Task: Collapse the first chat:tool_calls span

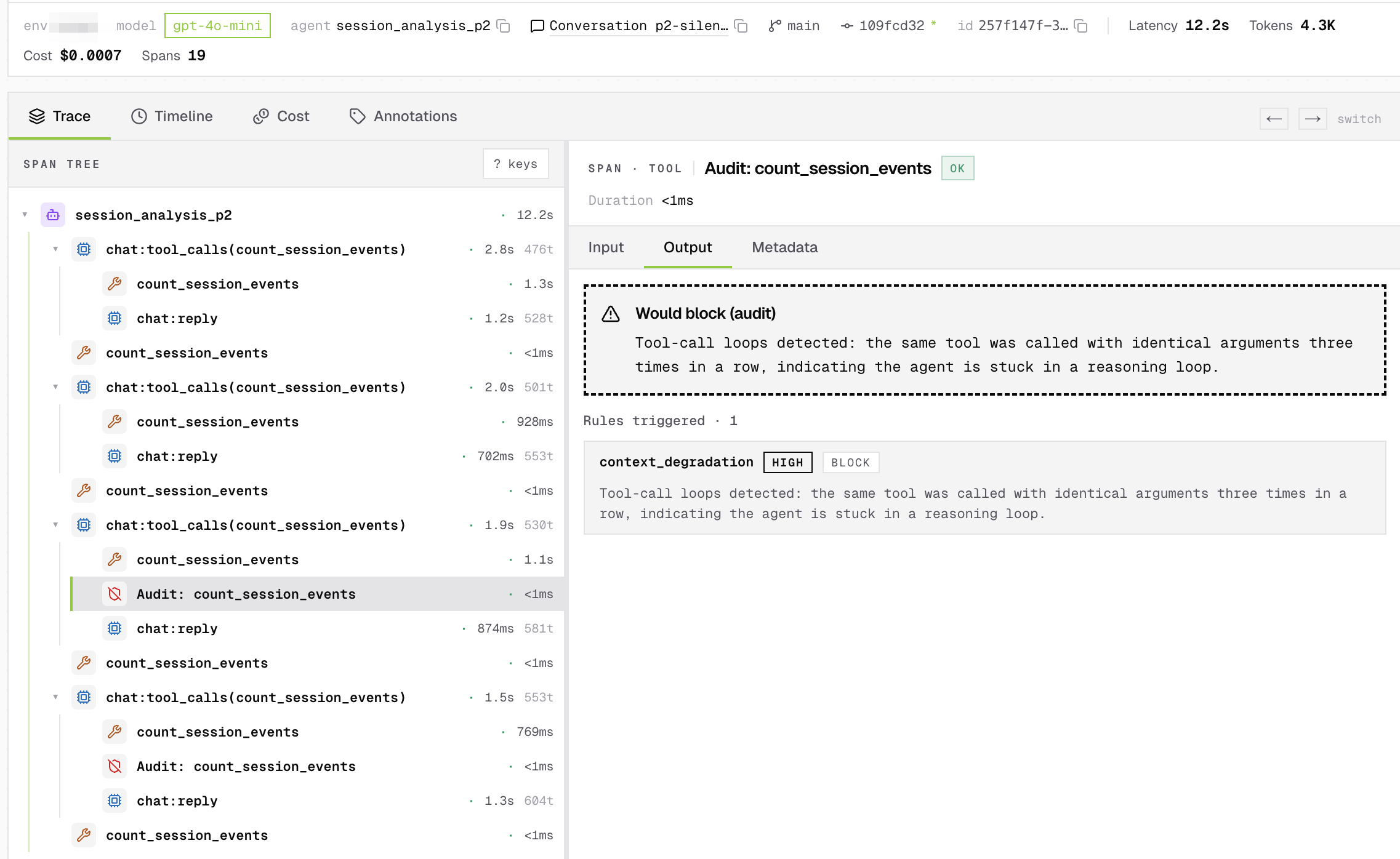Action: pyautogui.click(x=56, y=249)
